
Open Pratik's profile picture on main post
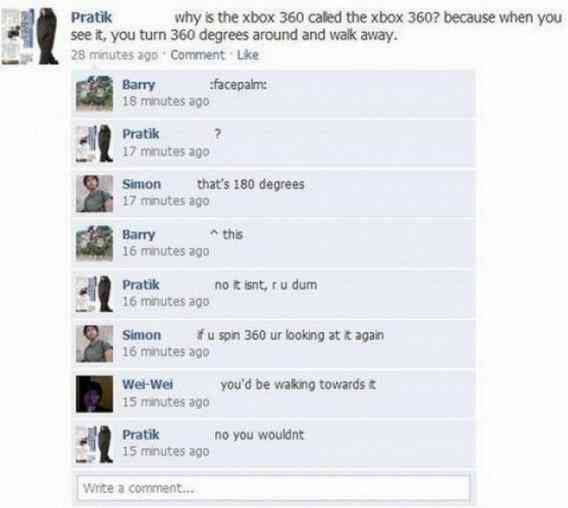(30, 36)
